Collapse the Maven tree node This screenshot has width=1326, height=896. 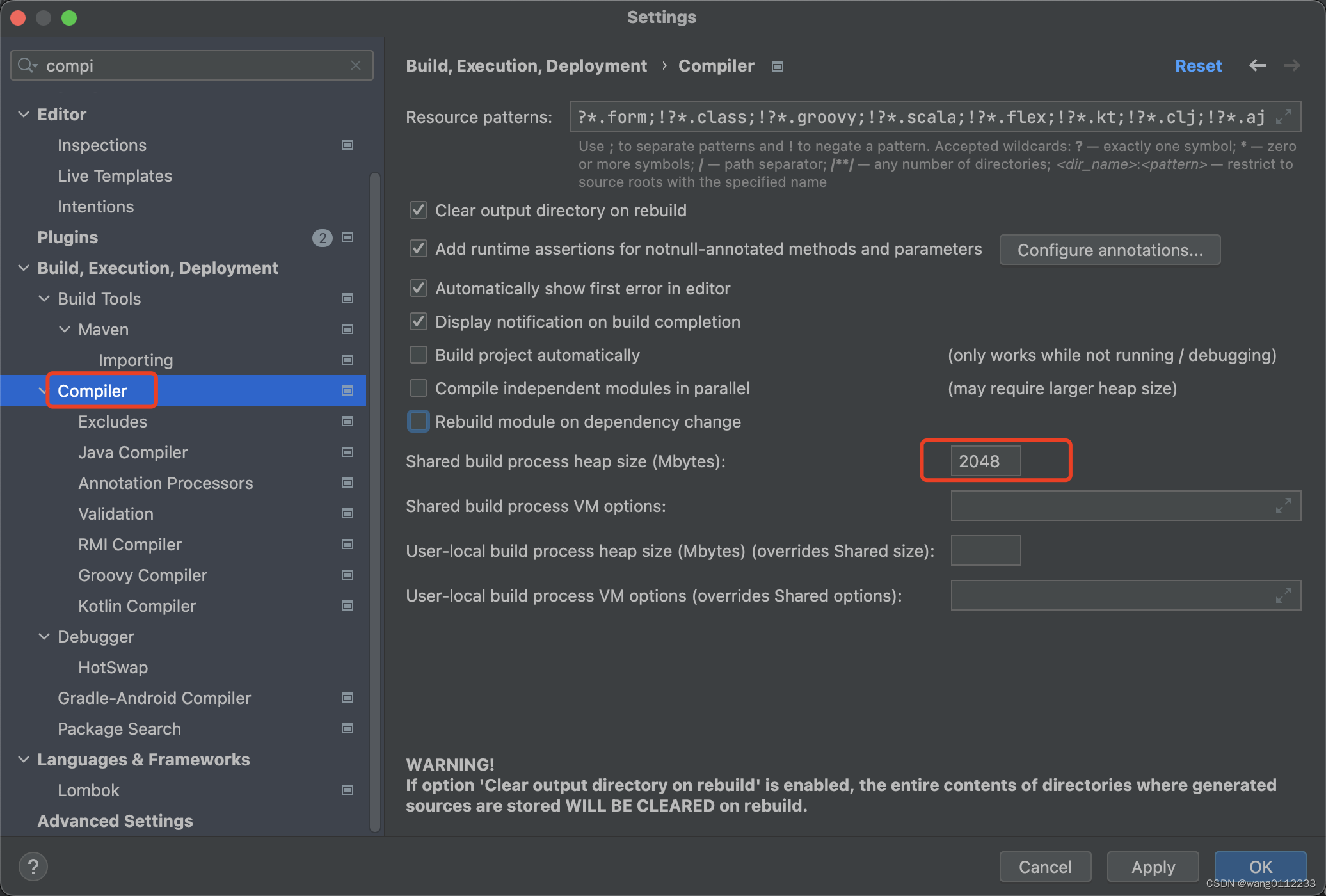click(65, 330)
